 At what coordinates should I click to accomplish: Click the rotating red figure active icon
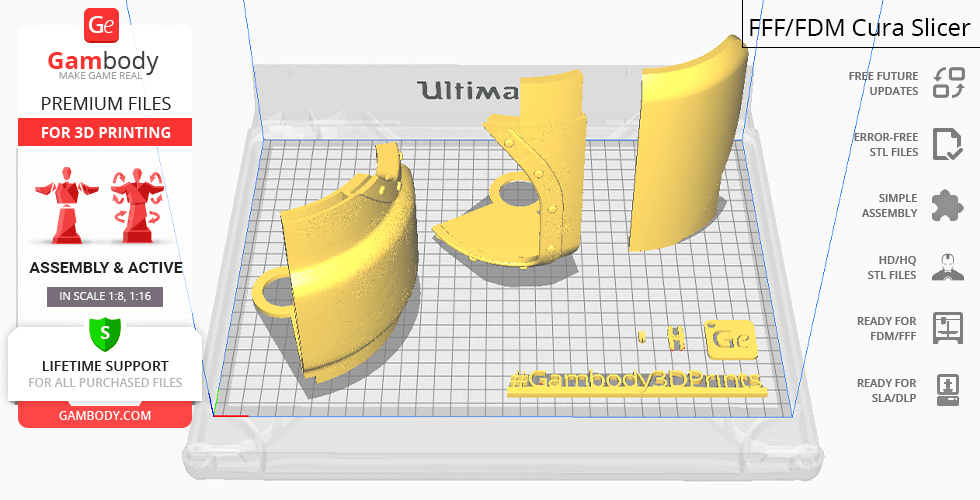click(138, 205)
